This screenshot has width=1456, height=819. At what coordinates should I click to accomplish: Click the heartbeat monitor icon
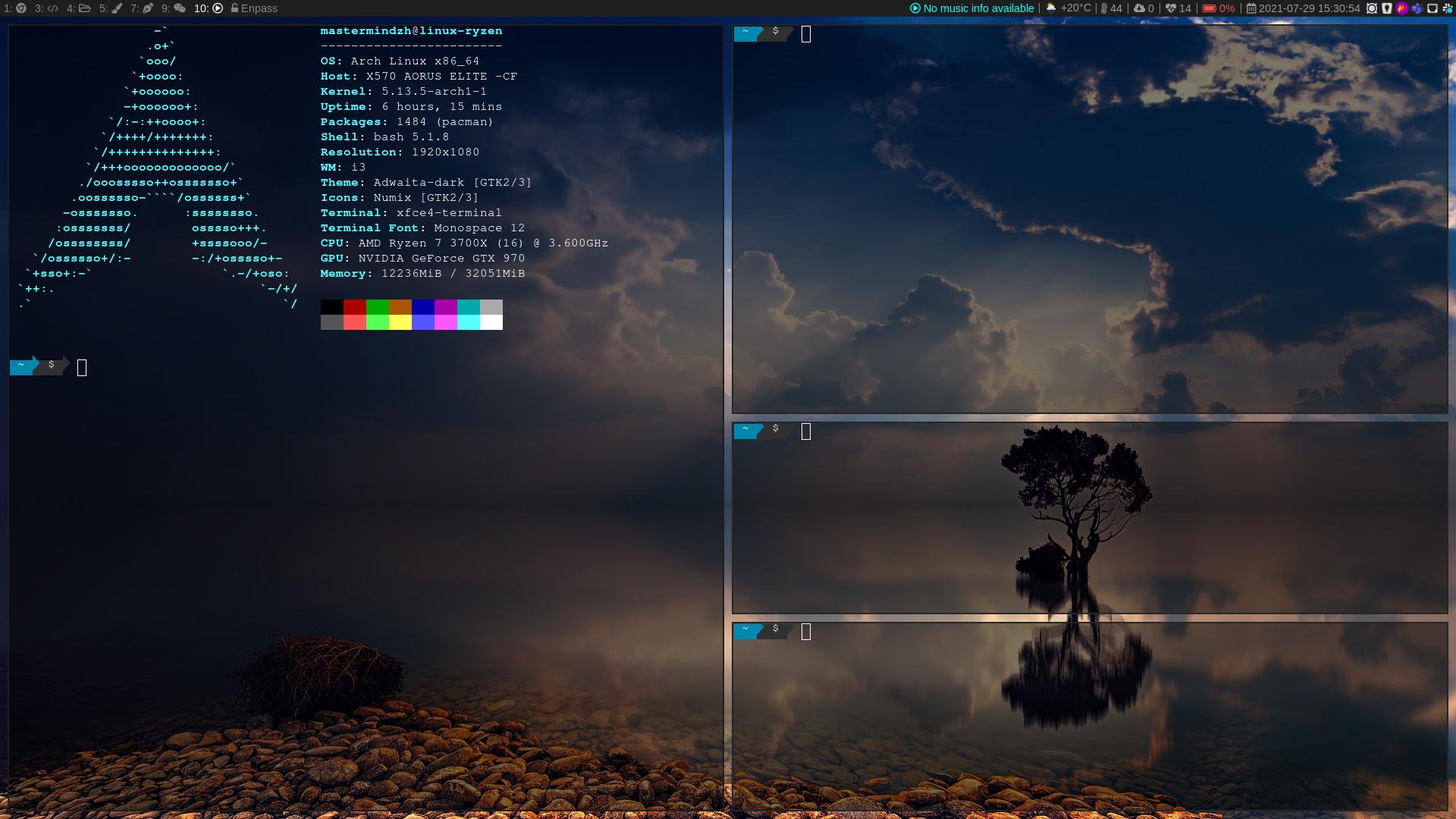tap(1171, 8)
